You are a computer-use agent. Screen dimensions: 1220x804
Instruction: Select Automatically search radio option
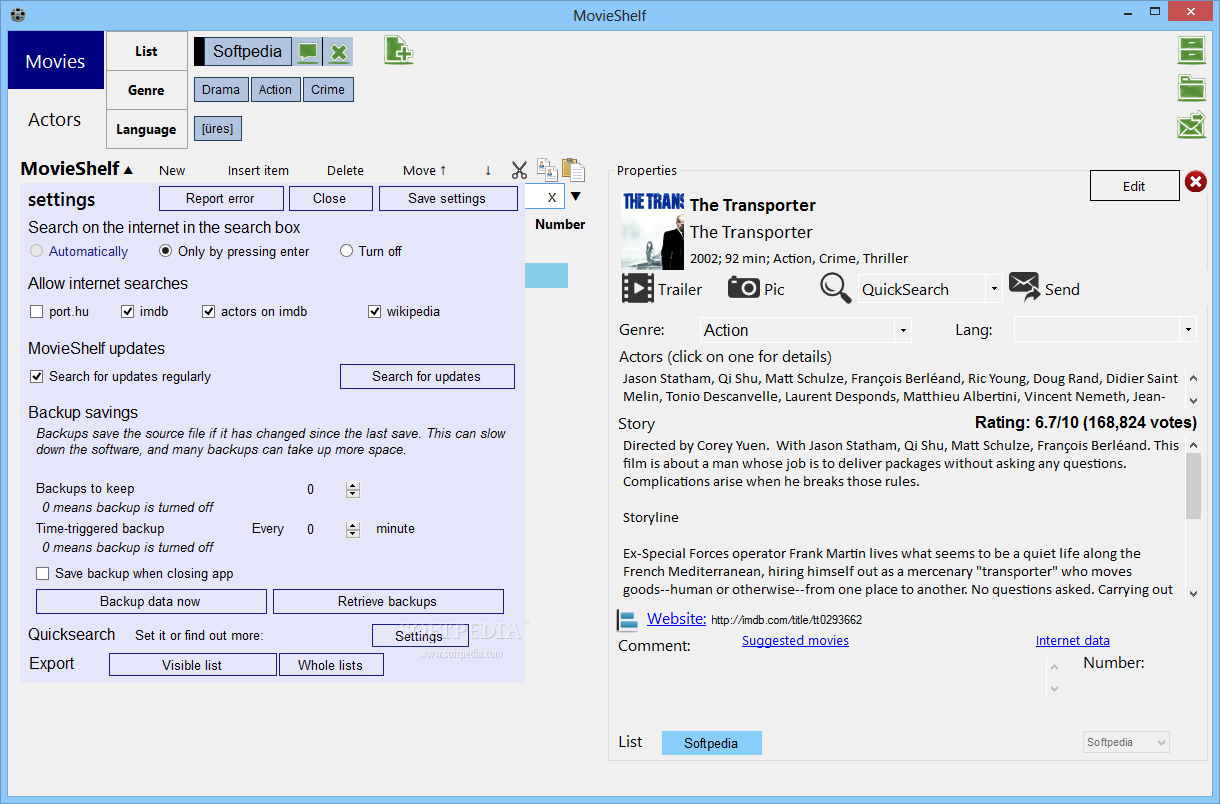[37, 251]
